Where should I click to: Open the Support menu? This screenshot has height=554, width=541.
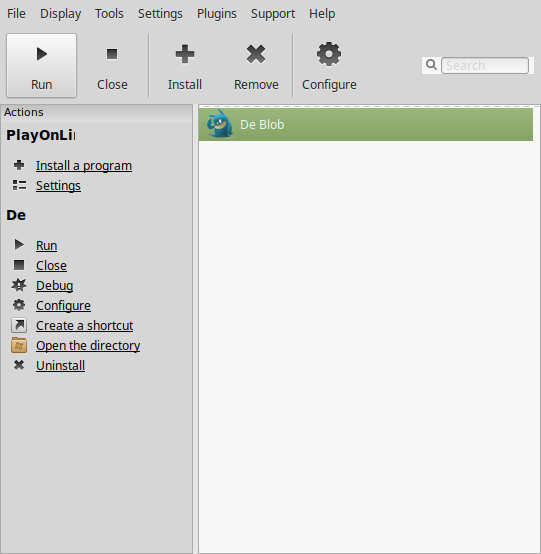click(x=273, y=14)
